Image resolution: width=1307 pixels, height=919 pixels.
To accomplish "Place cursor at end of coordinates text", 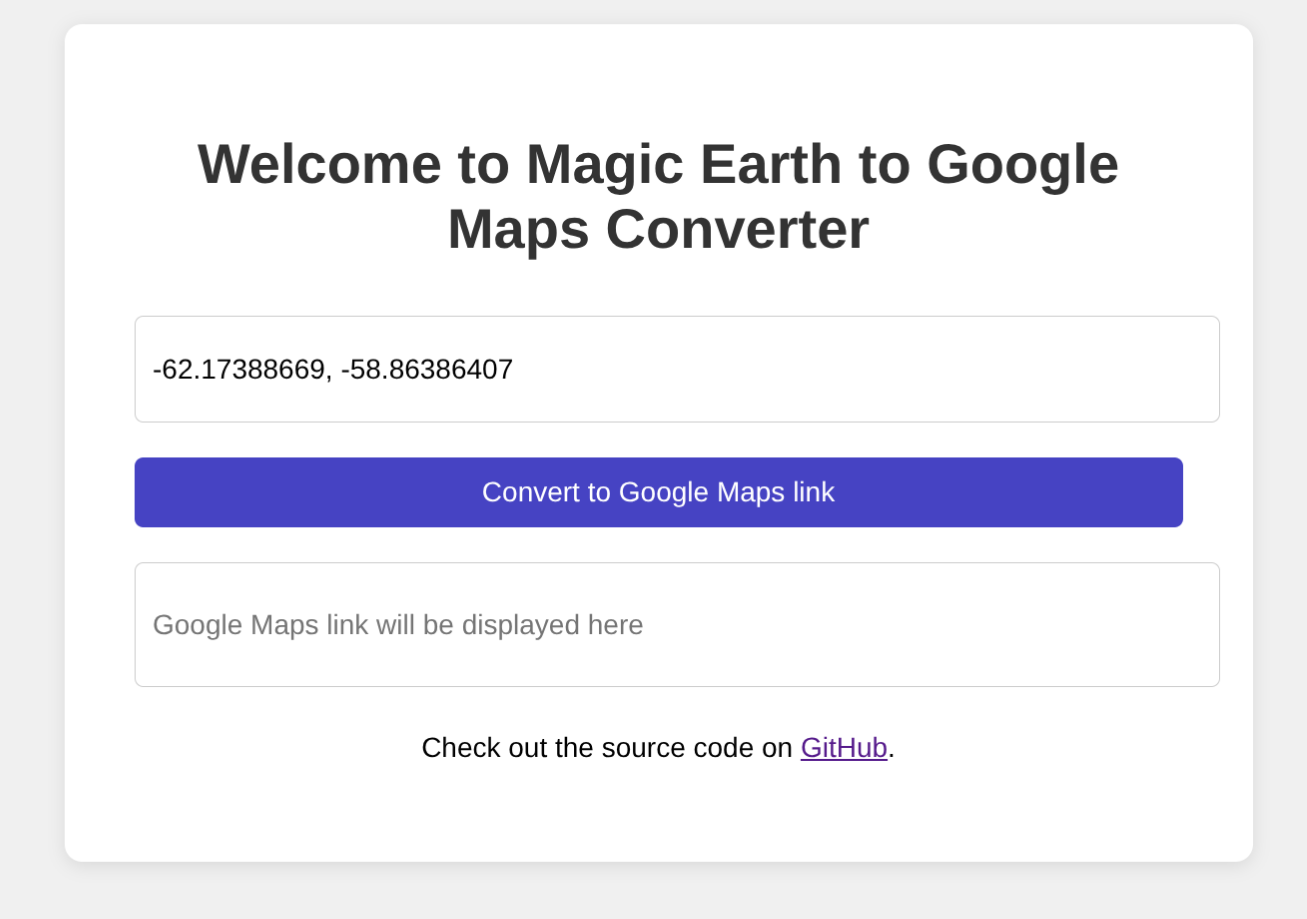I will [514, 370].
